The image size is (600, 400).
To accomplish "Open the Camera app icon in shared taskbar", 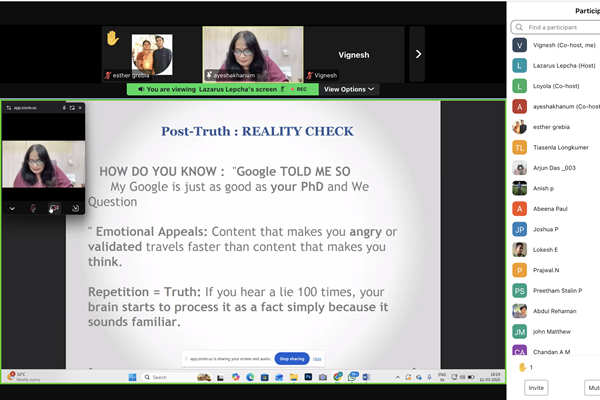I will coord(323,377).
